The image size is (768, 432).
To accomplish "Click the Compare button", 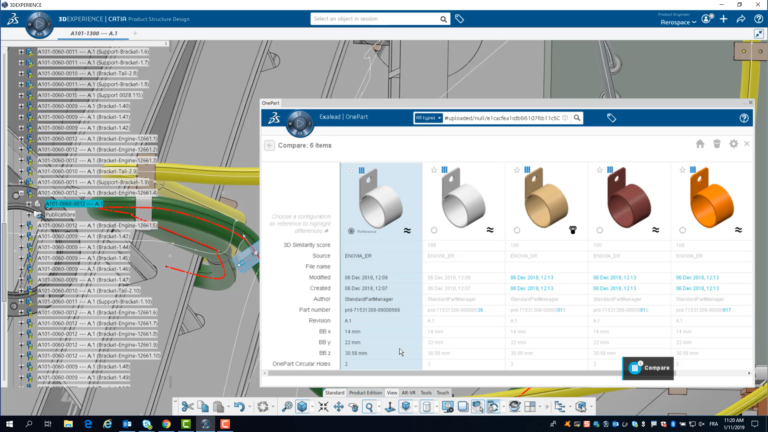I will coord(648,368).
